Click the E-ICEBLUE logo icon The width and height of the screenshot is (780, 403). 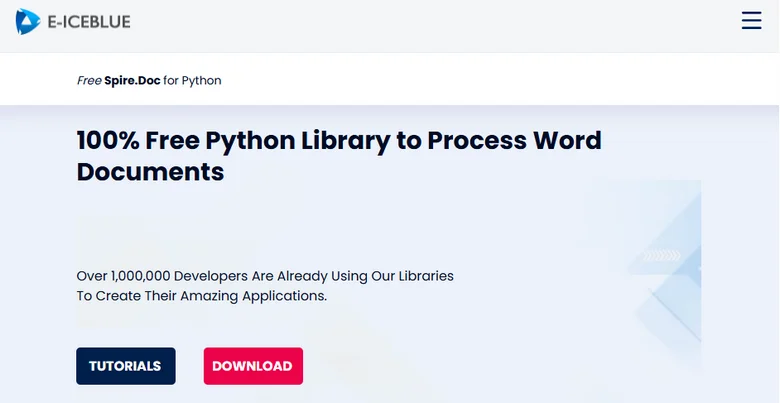coord(27,21)
